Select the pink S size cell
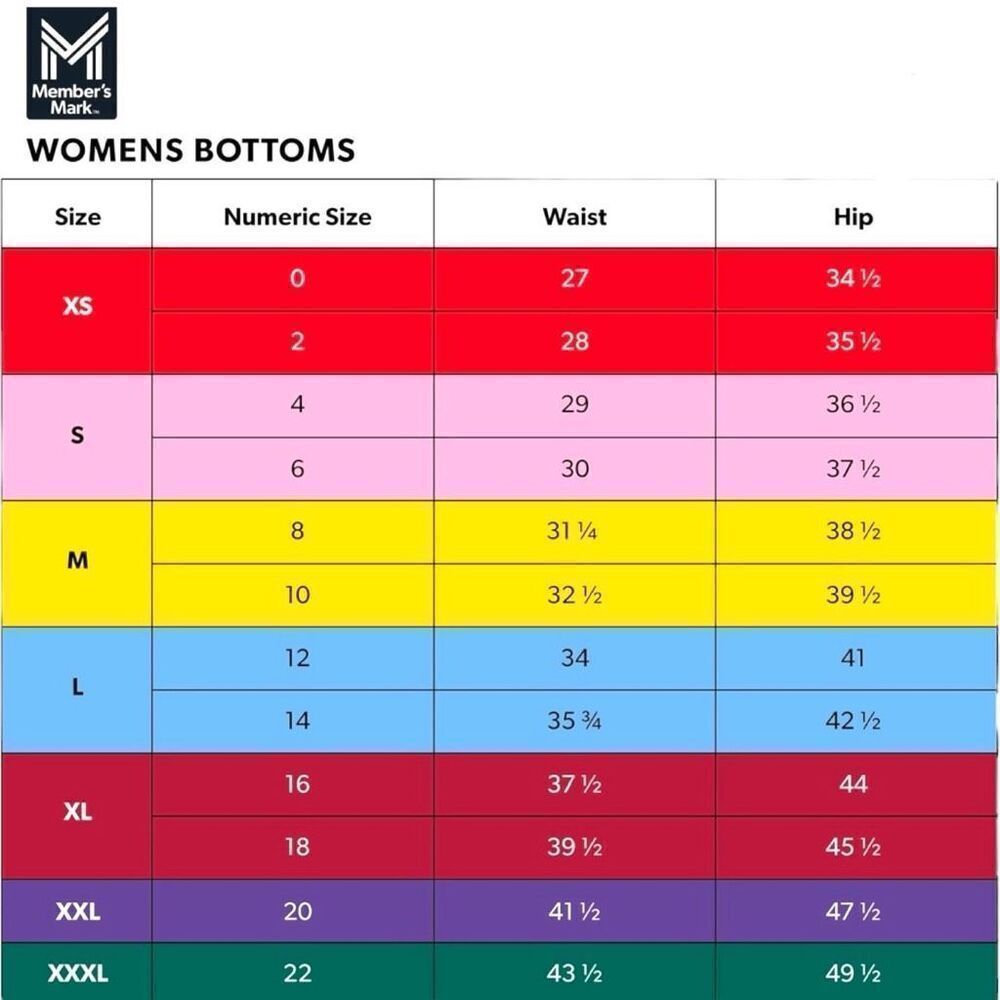This screenshot has width=1000, height=1000. coord(77,437)
